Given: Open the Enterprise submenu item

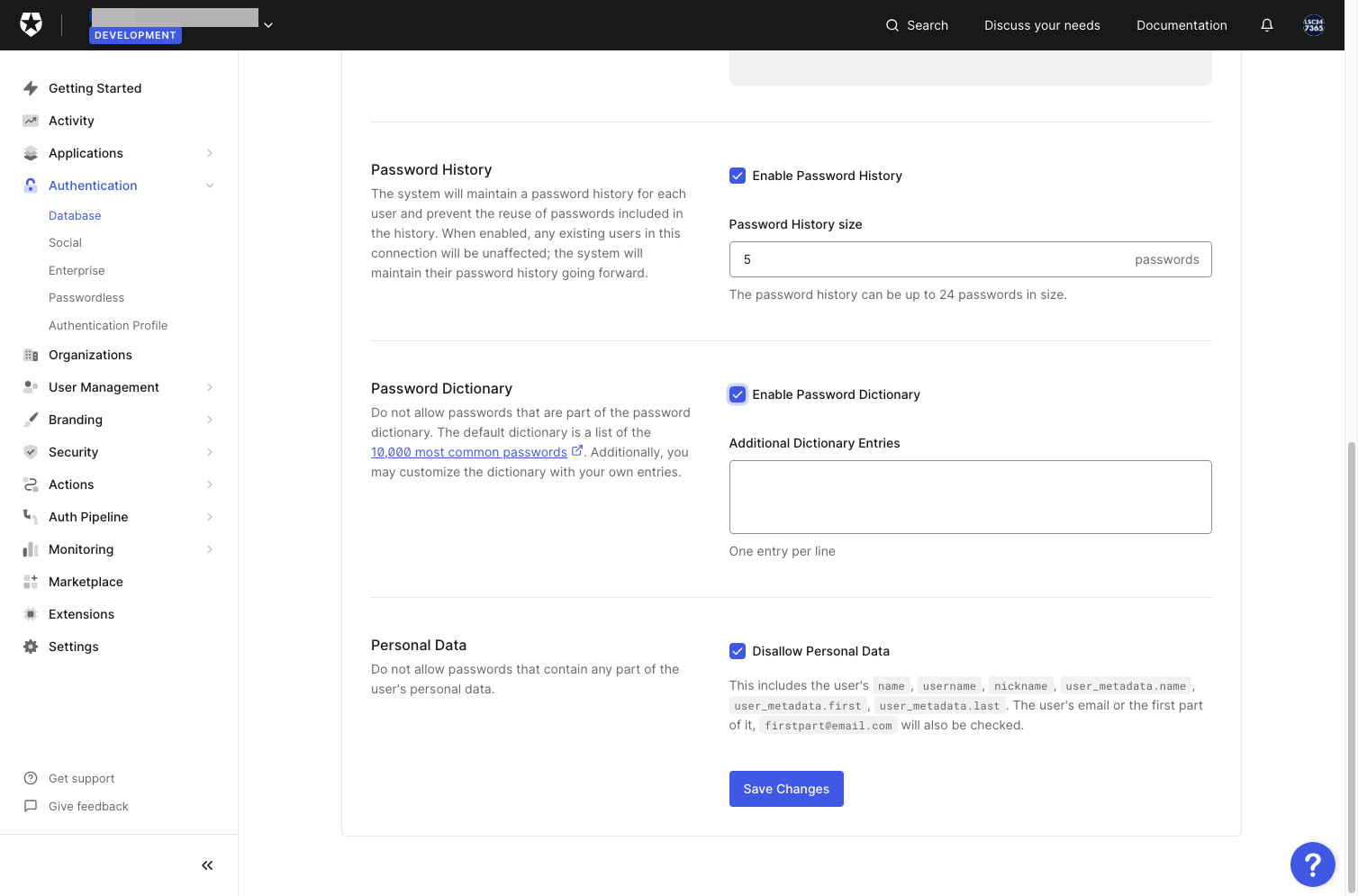Looking at the screenshot, I should [x=77, y=271].
